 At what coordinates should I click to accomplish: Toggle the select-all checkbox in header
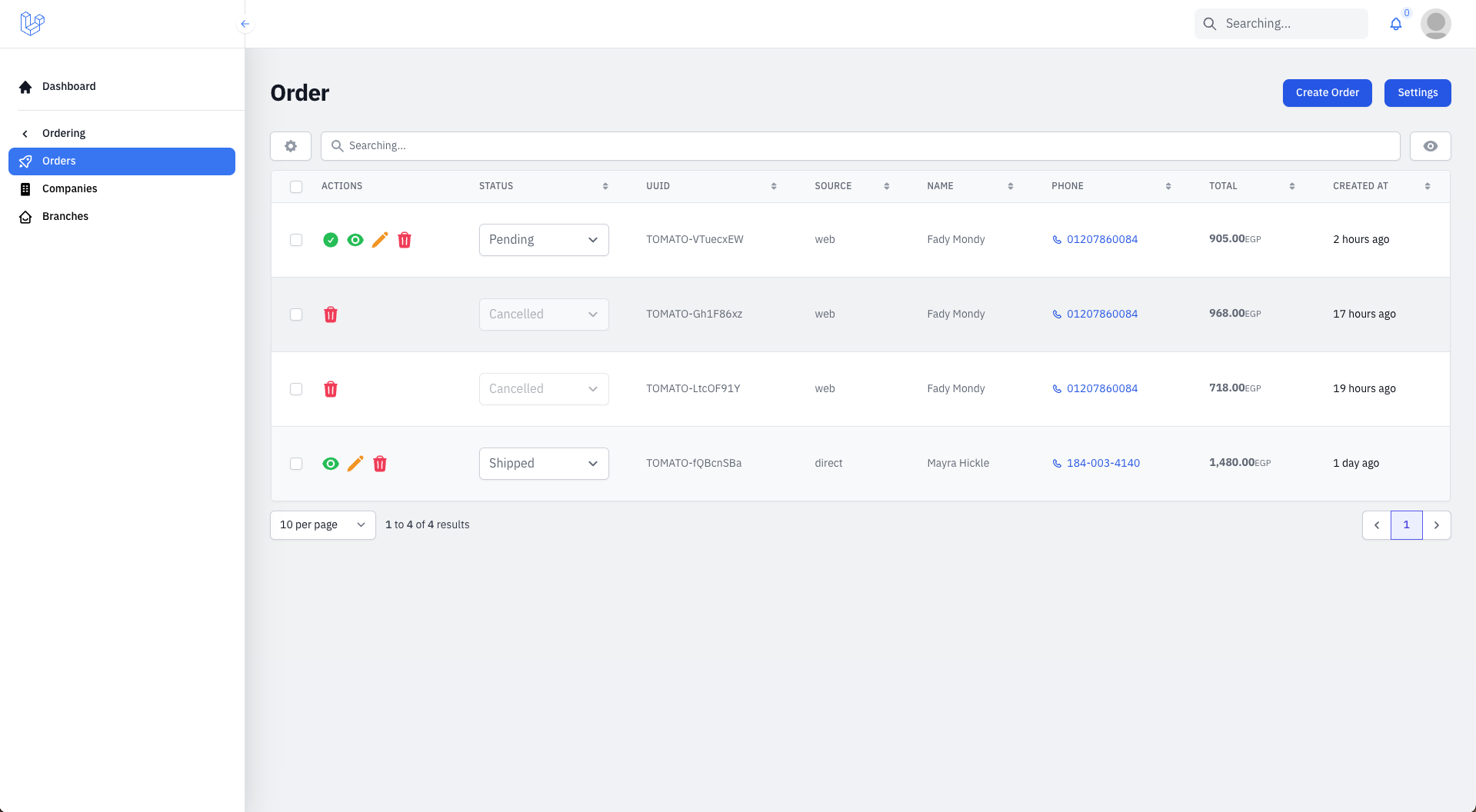[296, 187]
